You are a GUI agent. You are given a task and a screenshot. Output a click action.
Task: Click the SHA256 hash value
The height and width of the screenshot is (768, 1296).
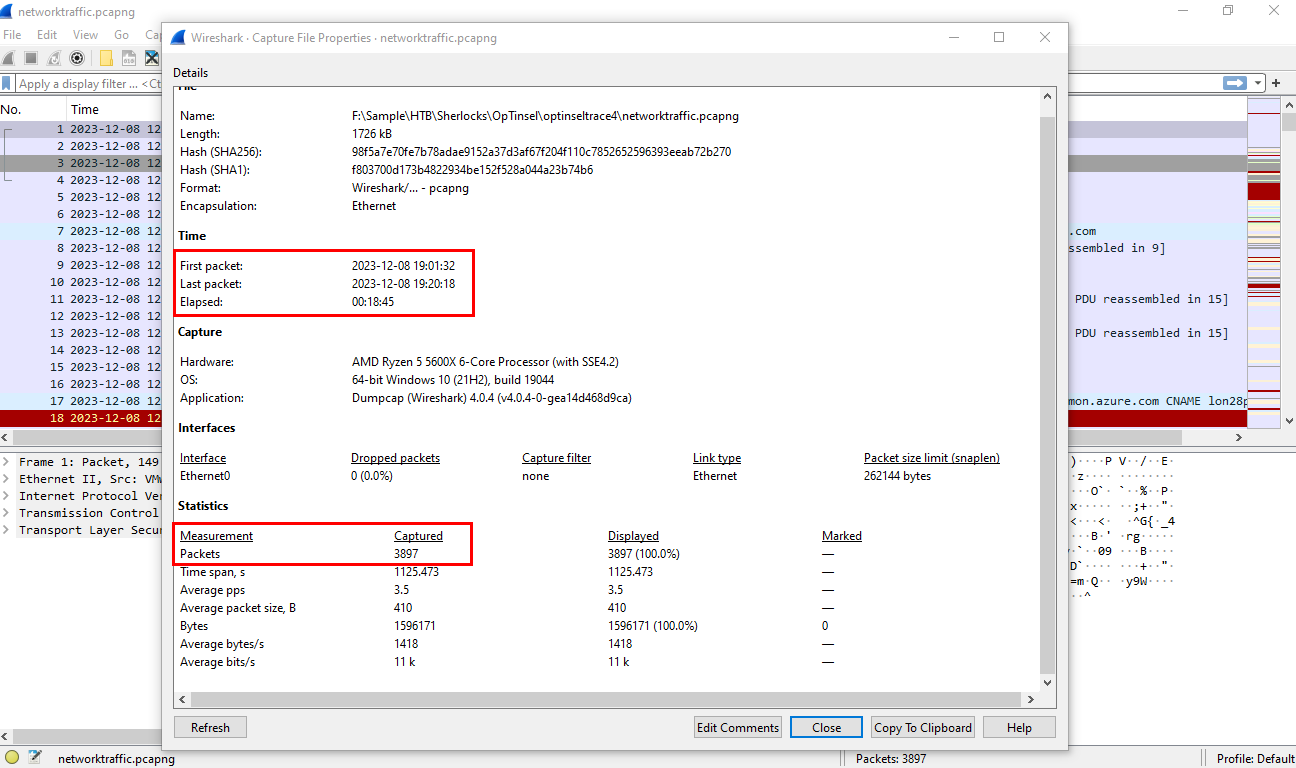tap(541, 152)
